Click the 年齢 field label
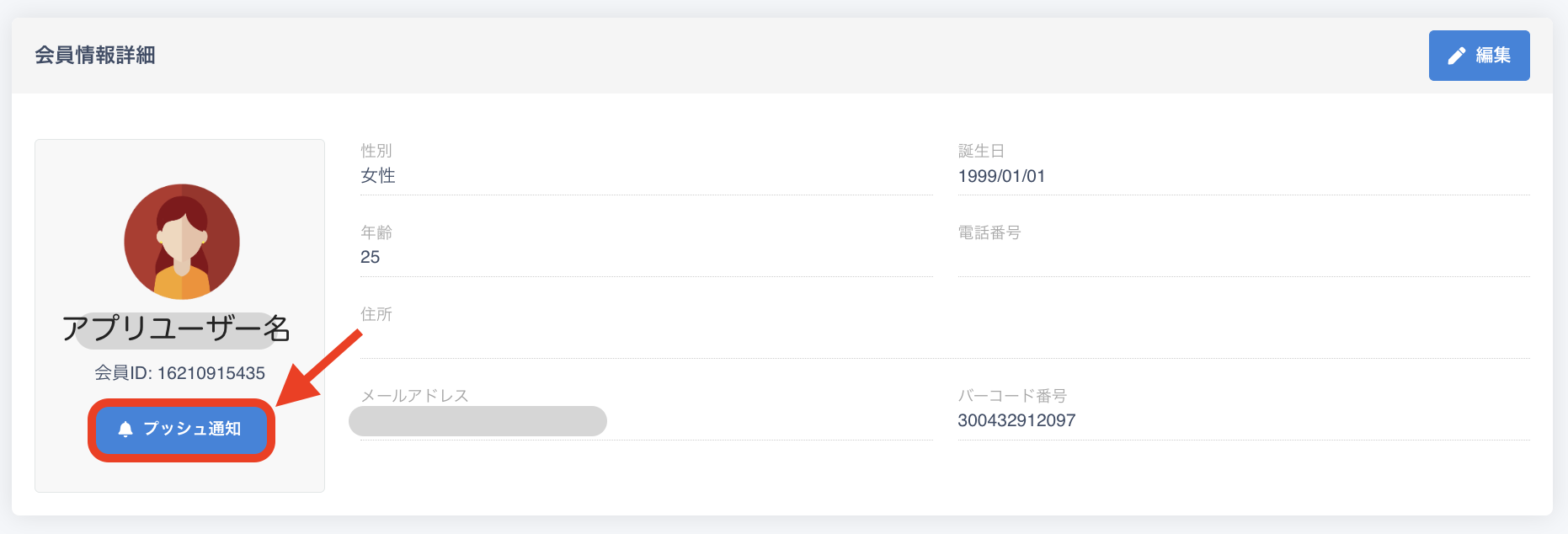 click(x=376, y=232)
